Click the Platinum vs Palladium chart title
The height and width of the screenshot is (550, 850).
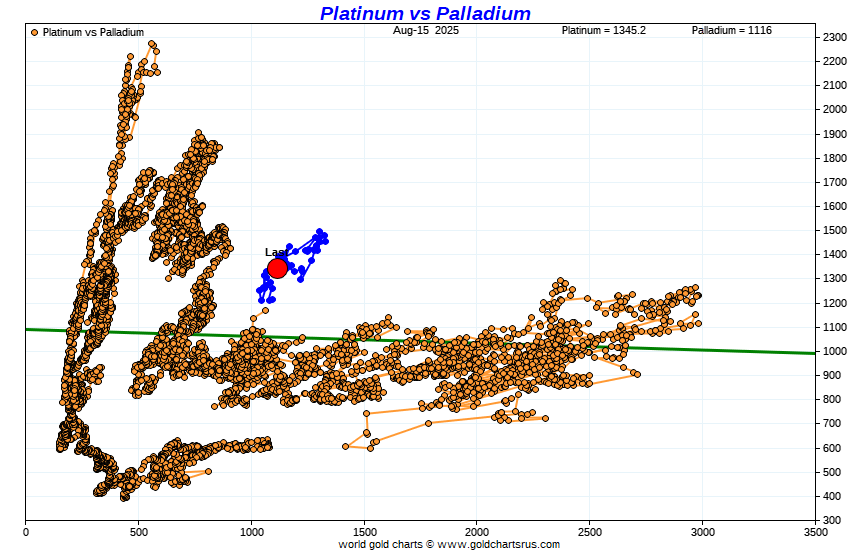[425, 13]
